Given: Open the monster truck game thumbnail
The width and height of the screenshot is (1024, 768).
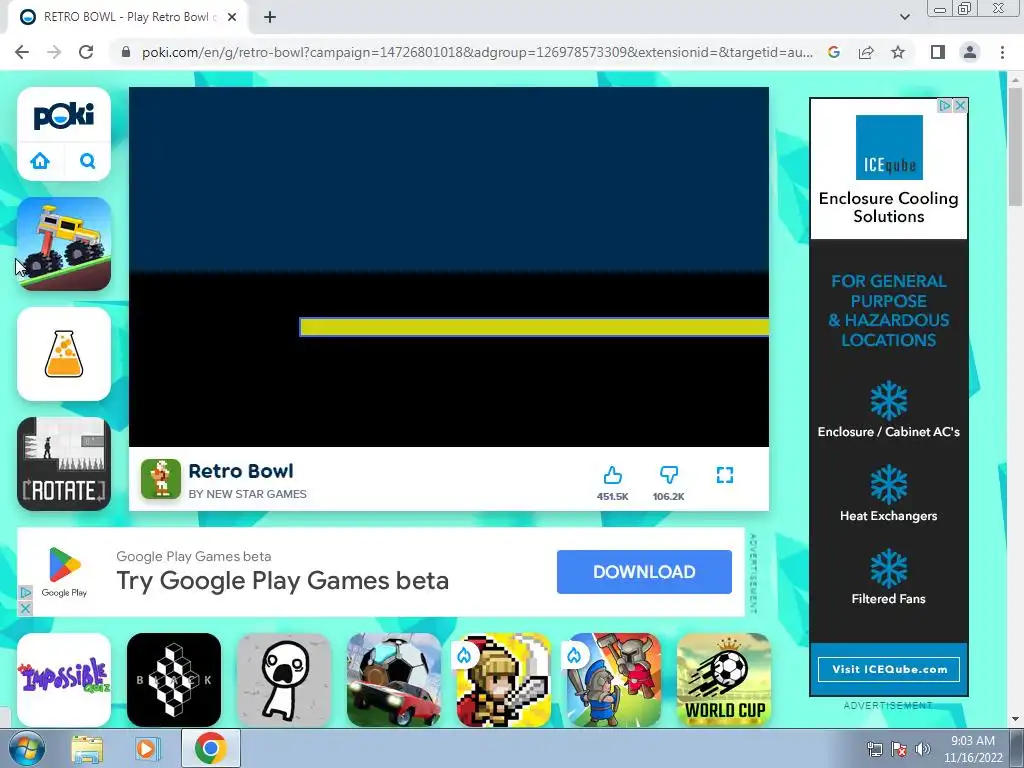Looking at the screenshot, I should click(64, 244).
